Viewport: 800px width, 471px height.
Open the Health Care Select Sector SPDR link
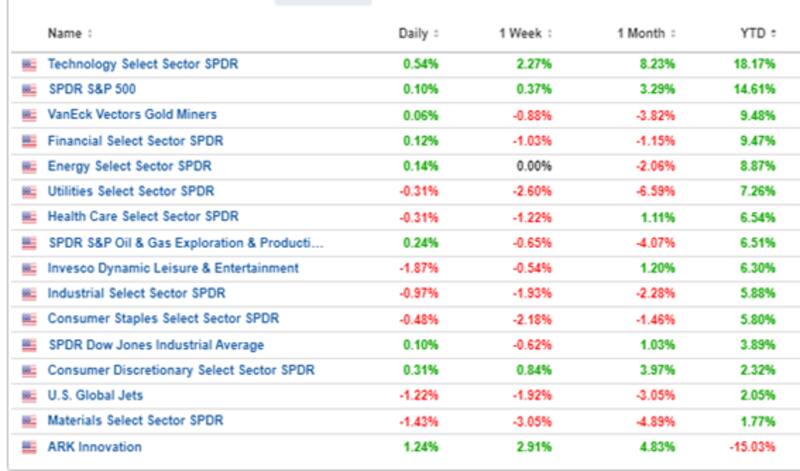pos(142,216)
